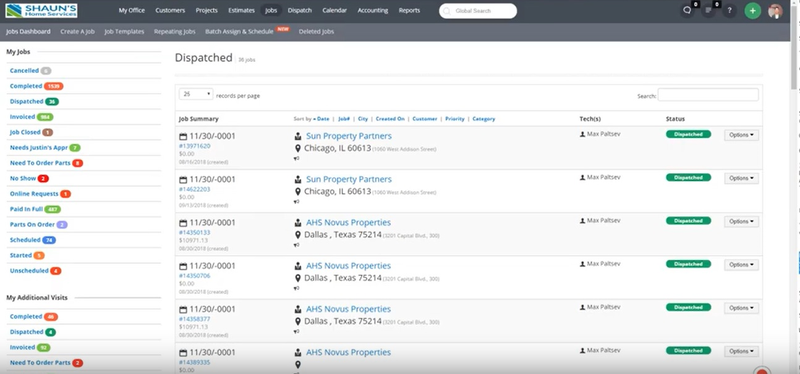This screenshot has width=800, height=374.
Task: Click customer icon beside job #14350133's AHS Novus Properties
Action: coord(298,223)
